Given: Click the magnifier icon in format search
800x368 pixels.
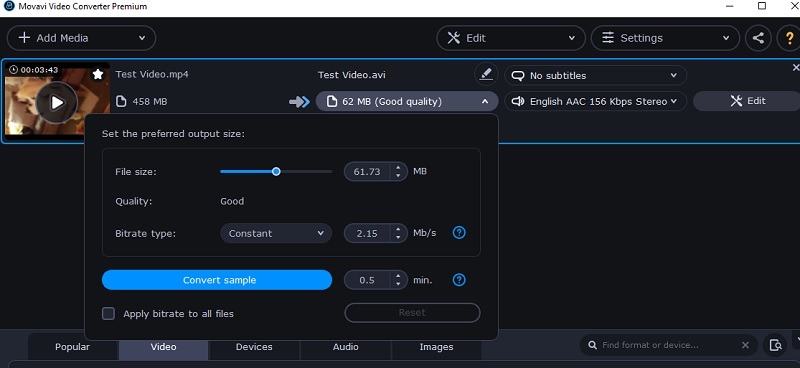Looking at the screenshot, I should point(593,346).
